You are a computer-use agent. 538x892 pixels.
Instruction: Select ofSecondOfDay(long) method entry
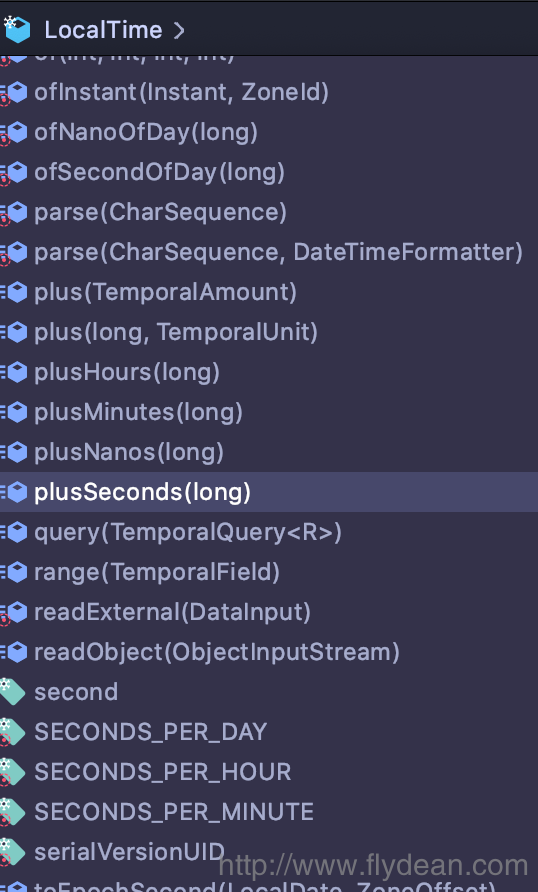pos(269,172)
